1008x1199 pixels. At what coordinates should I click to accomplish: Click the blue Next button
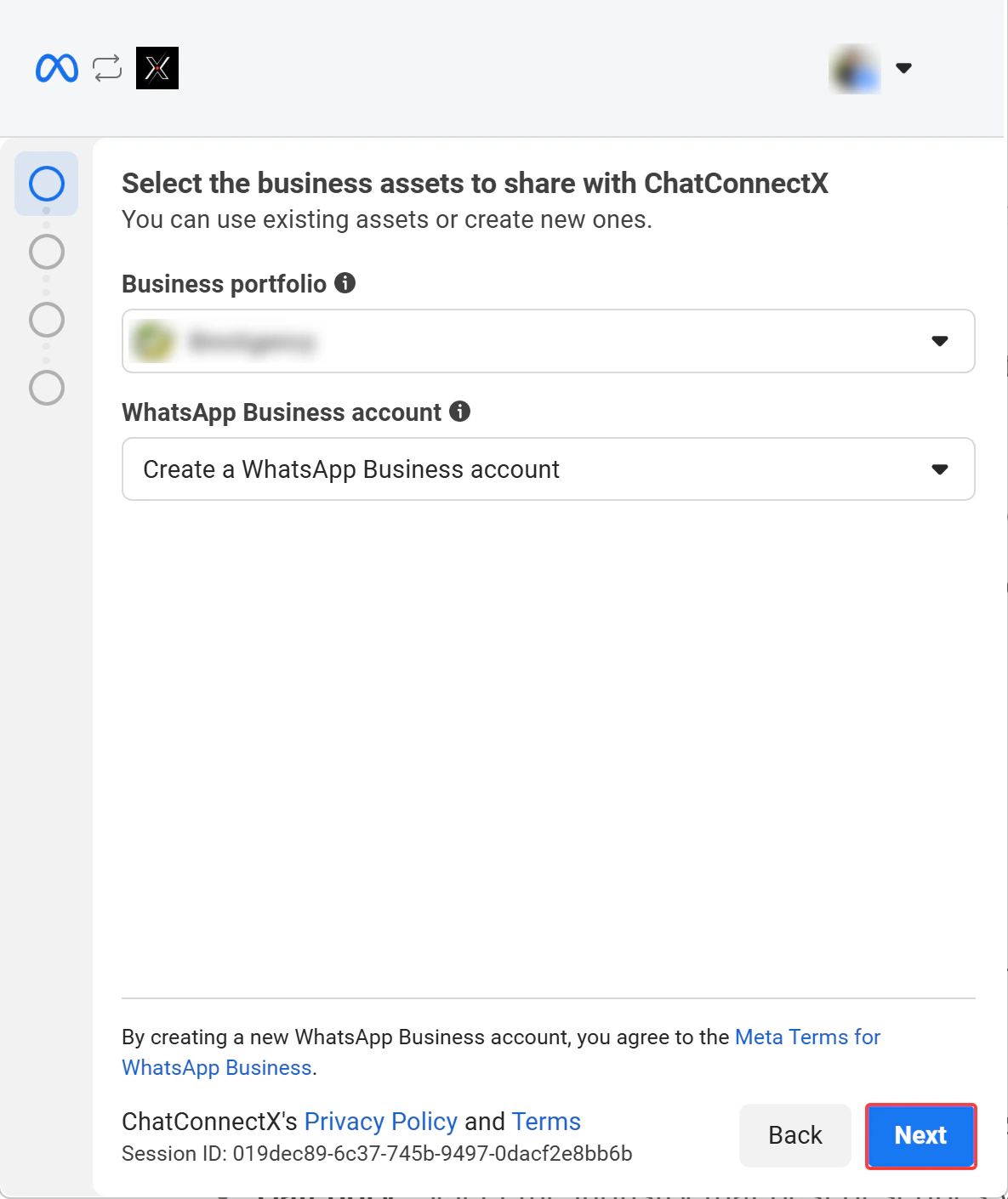point(921,1135)
